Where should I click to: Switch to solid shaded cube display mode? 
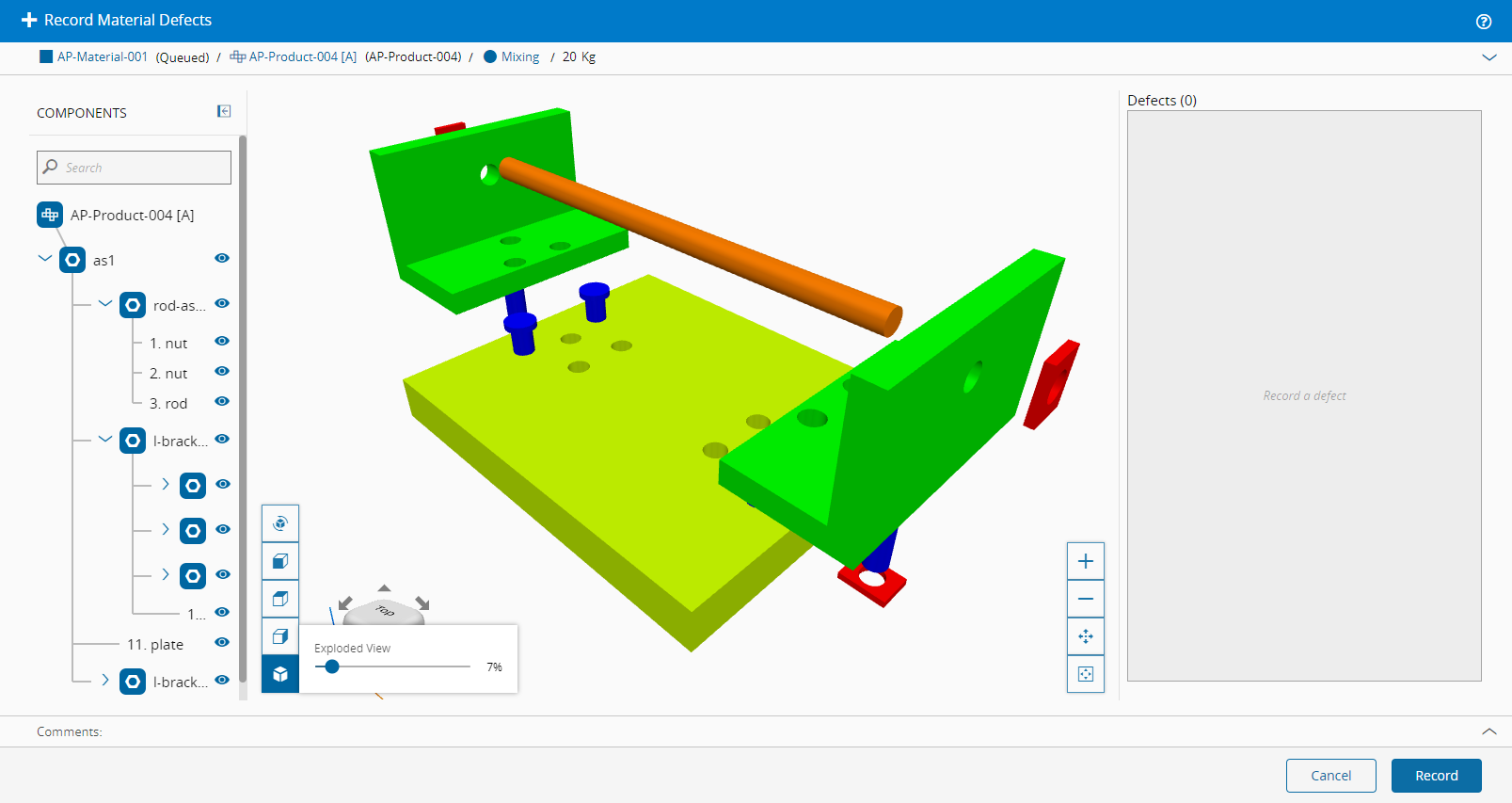click(x=280, y=561)
